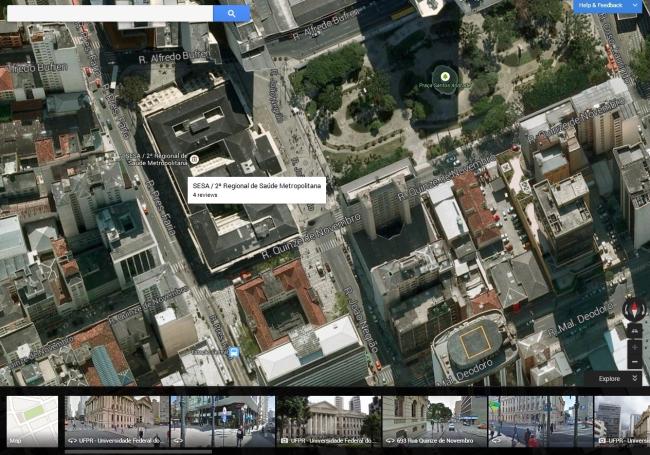Click 'R. Alfredo Bufren' label at top center

[x=325, y=25]
